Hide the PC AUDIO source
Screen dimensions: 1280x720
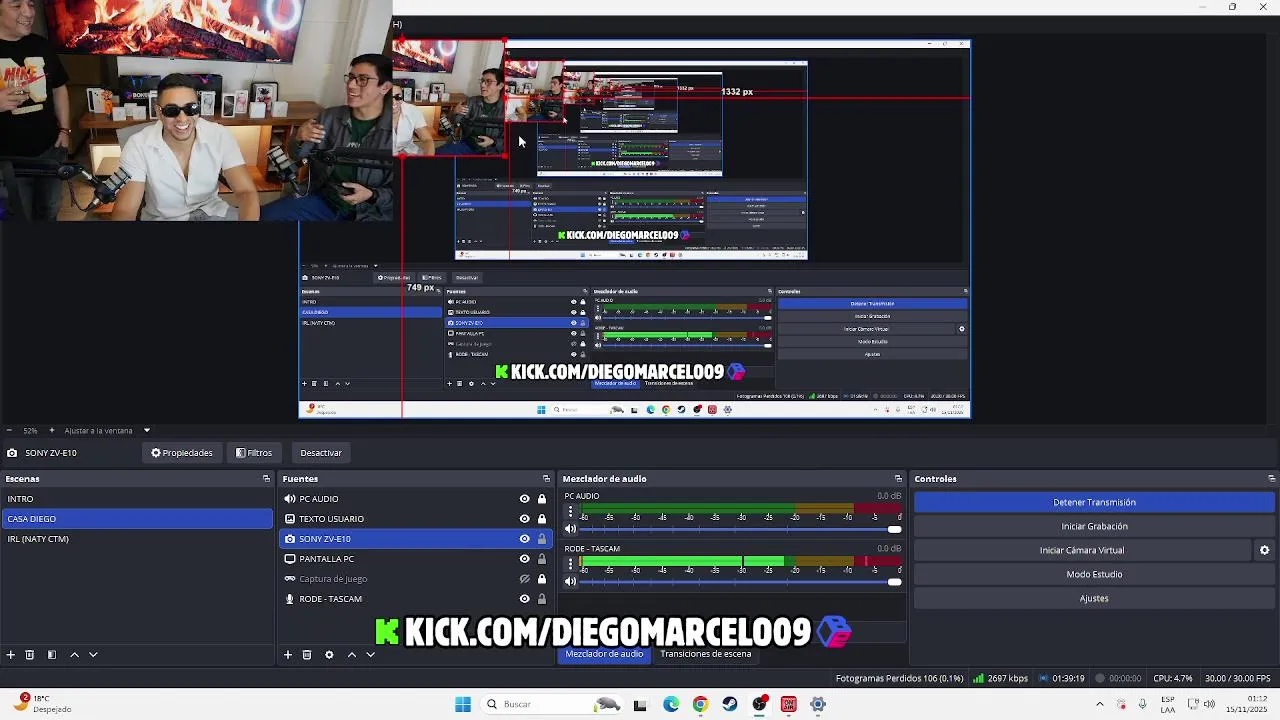(524, 499)
